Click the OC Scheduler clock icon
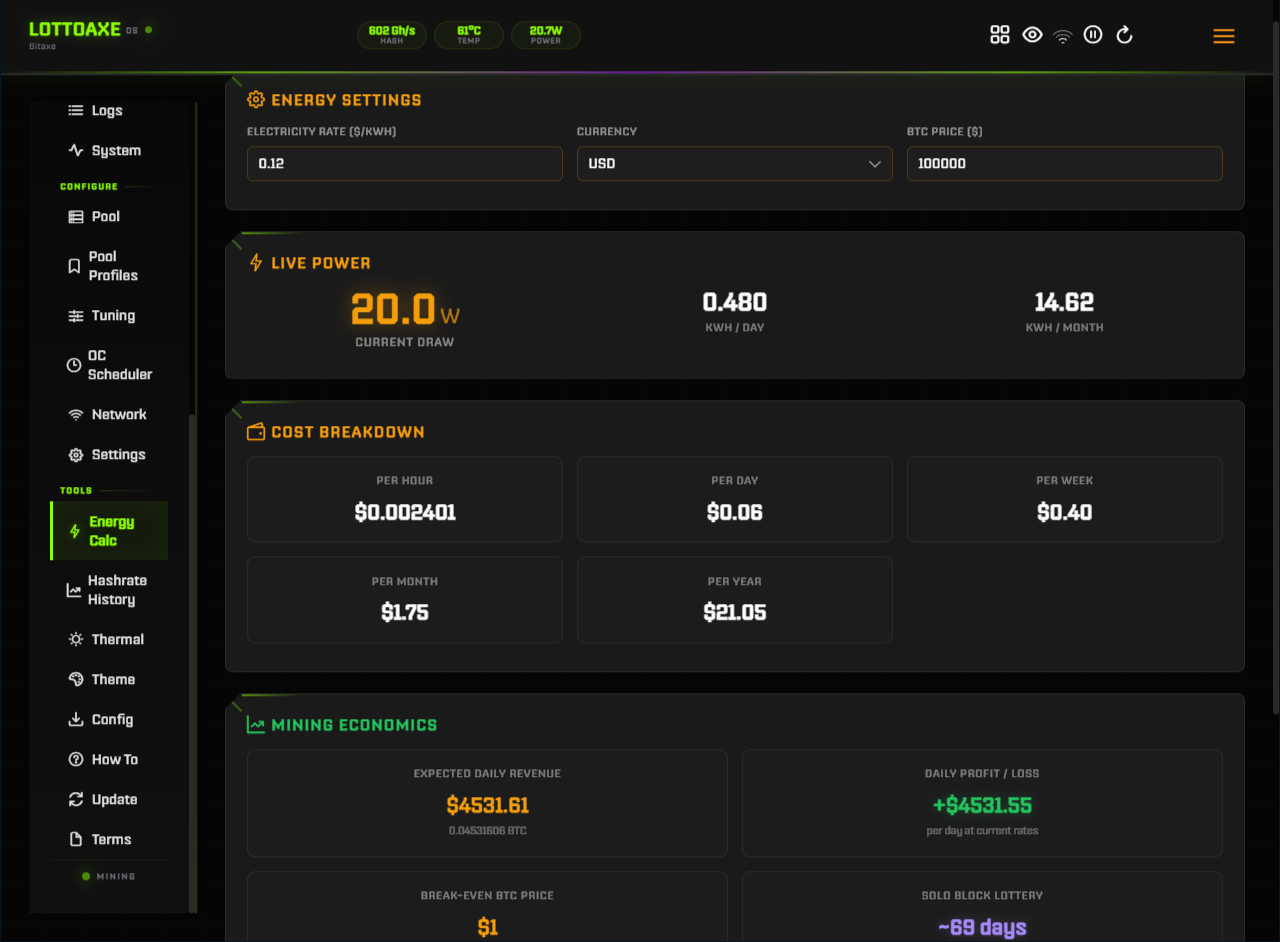 [74, 365]
